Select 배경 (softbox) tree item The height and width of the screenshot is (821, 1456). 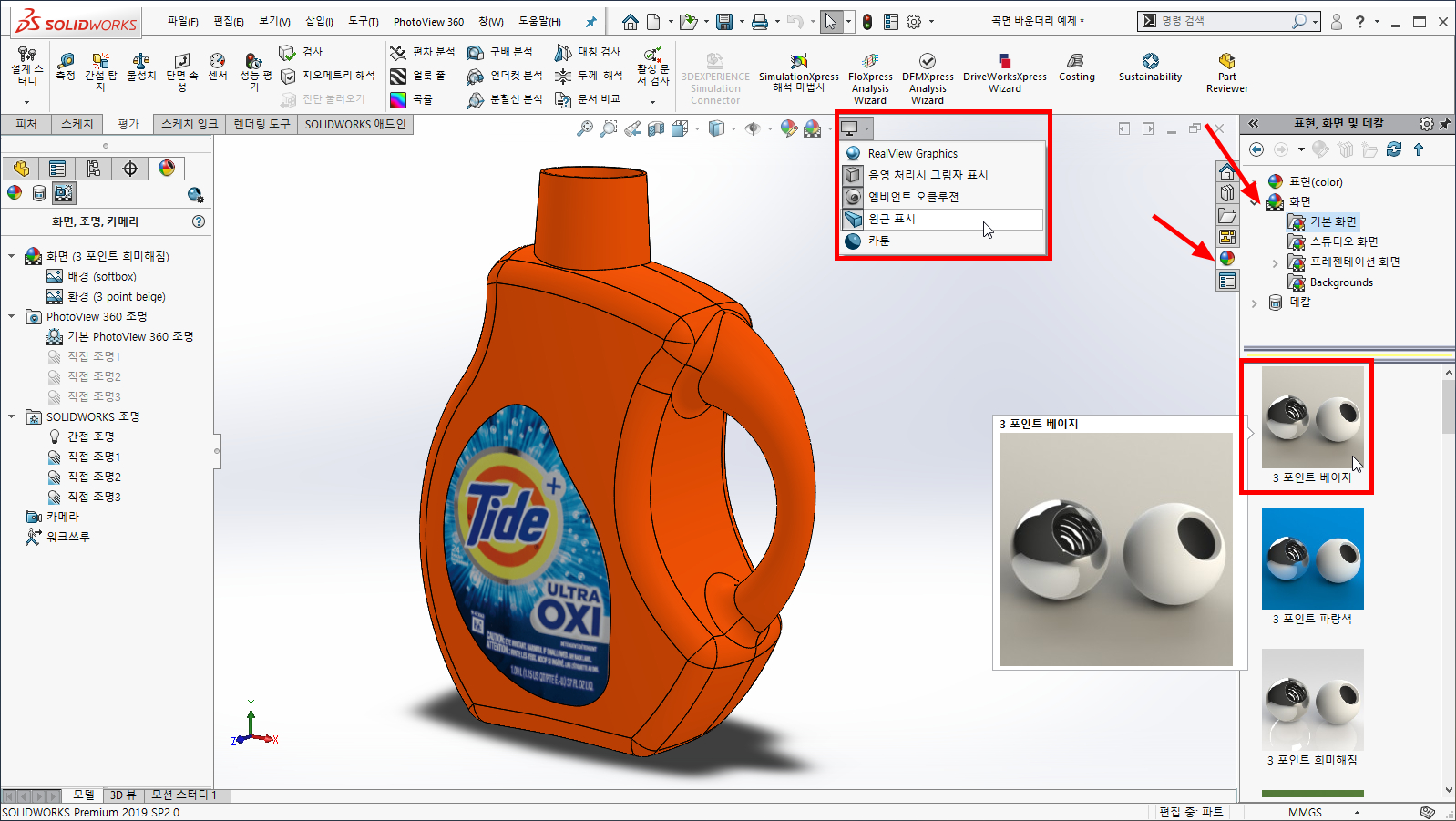click(x=92, y=276)
